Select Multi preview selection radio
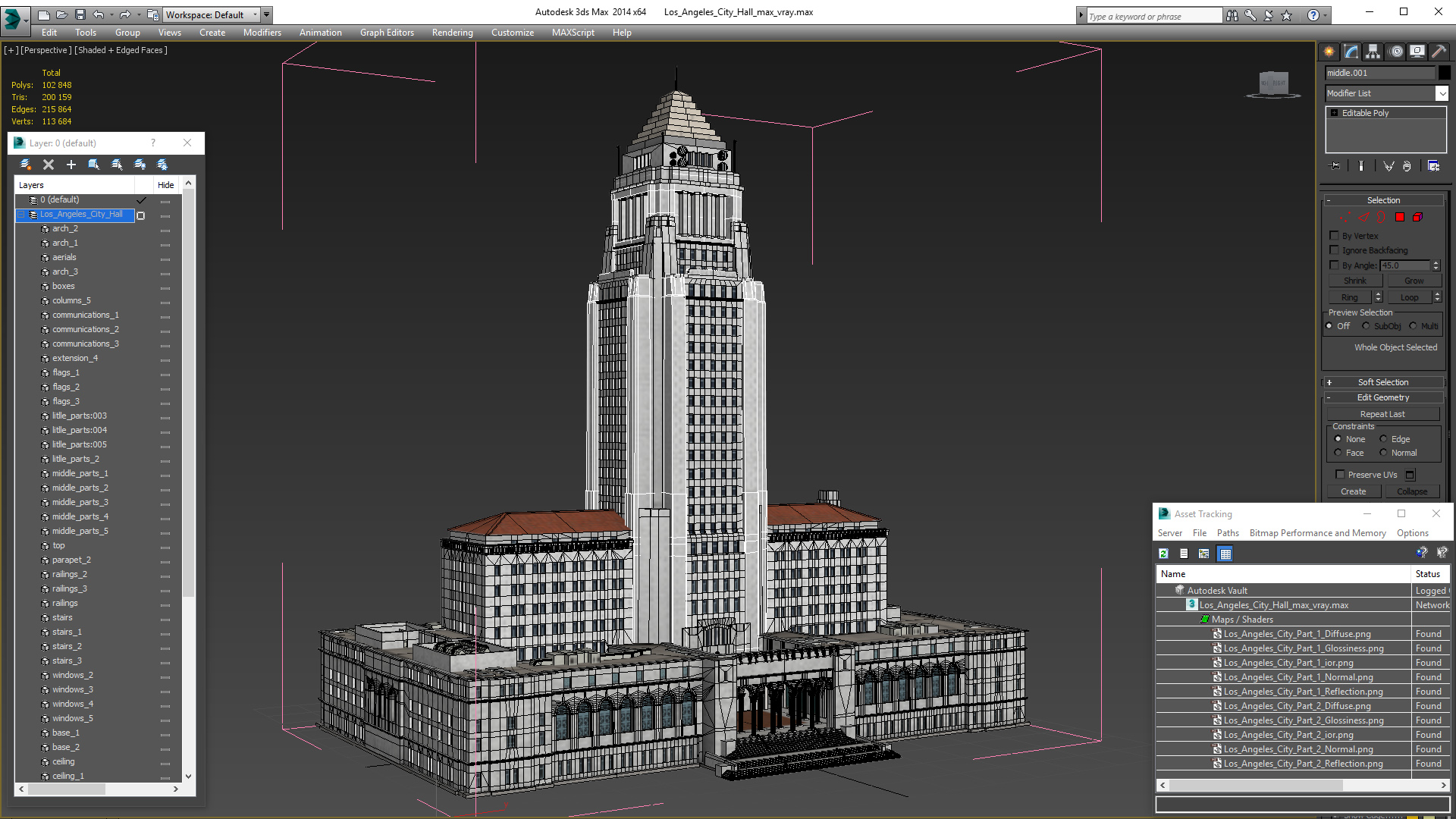 point(1413,326)
